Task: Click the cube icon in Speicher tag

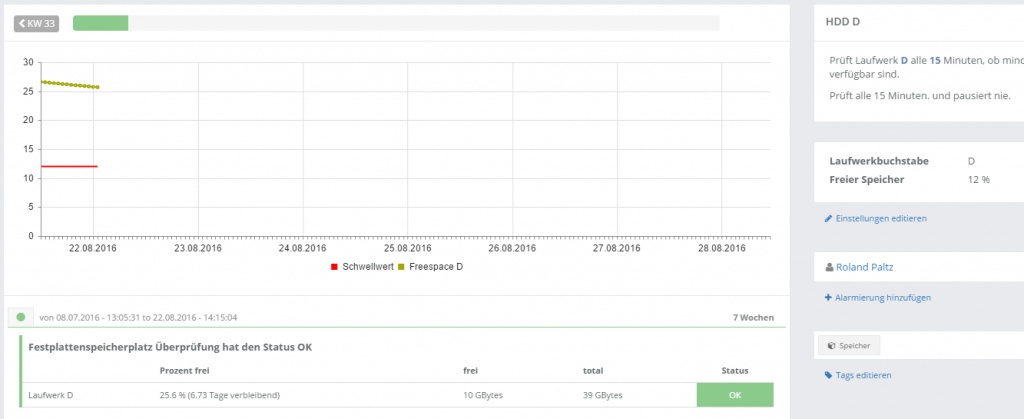Action: [831, 345]
